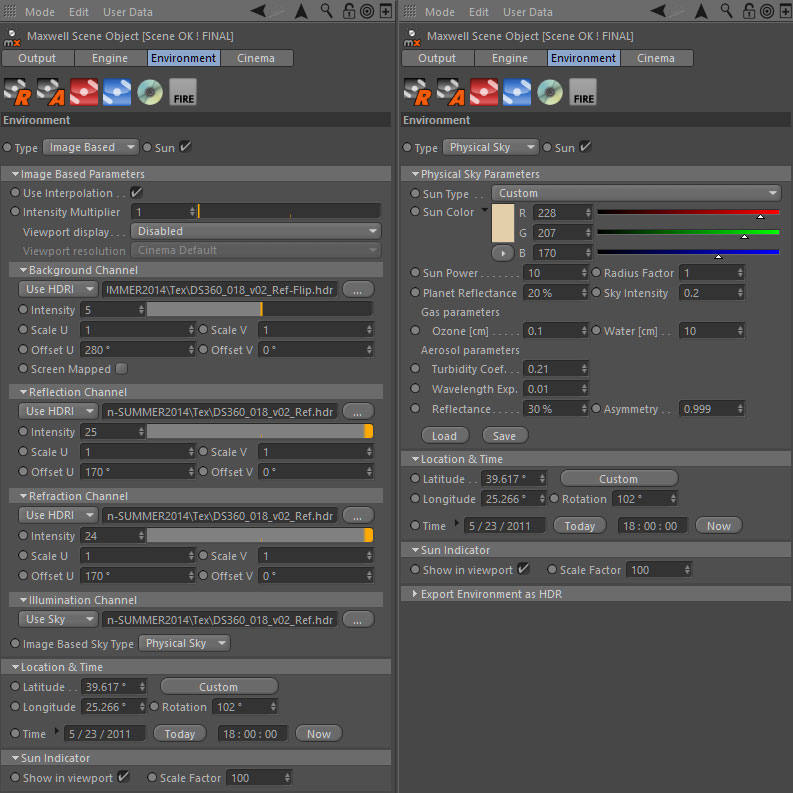Click the back arrow in left panel header

tap(258, 11)
